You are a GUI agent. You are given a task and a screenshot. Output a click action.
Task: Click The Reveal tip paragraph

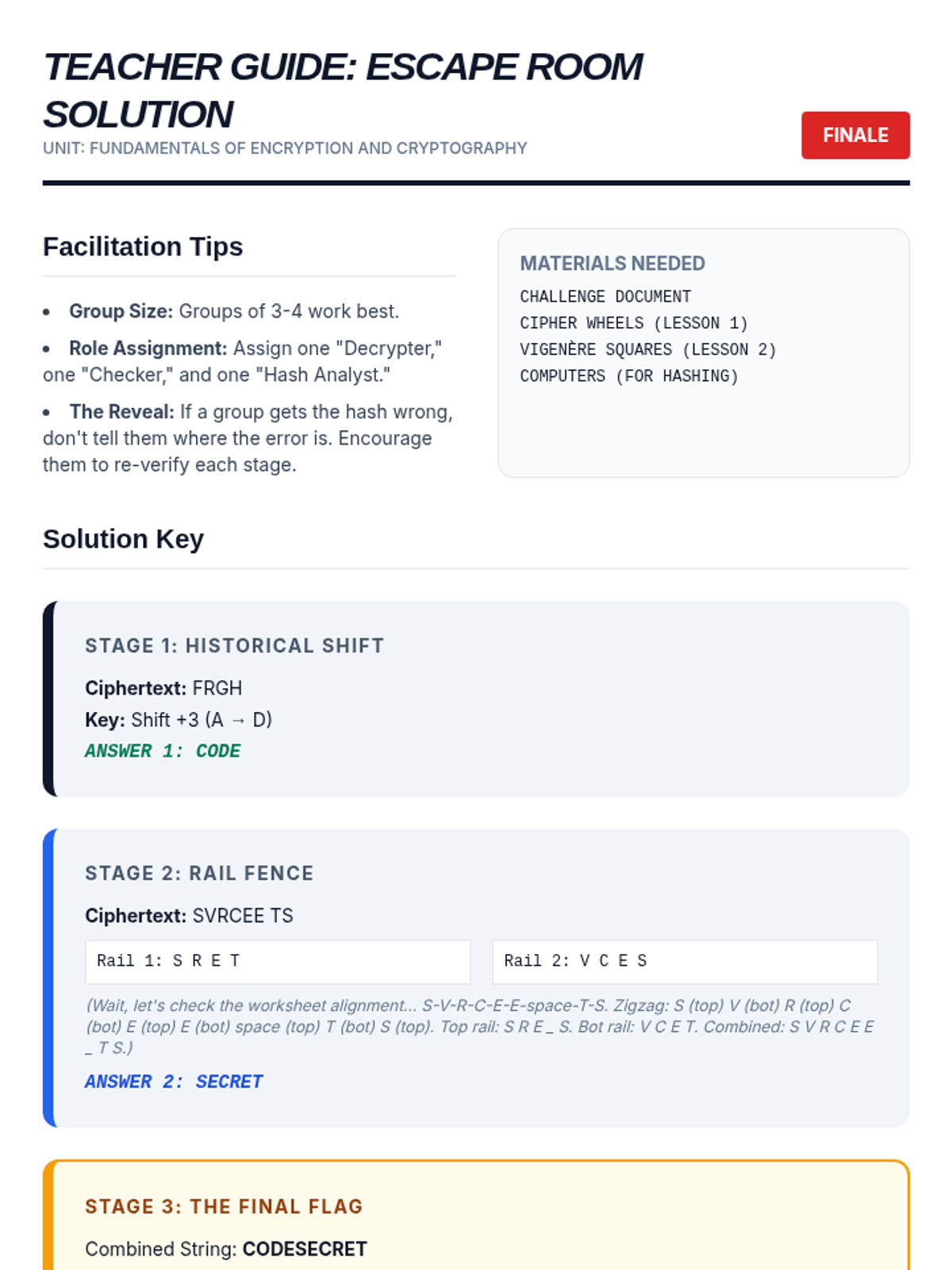point(248,438)
